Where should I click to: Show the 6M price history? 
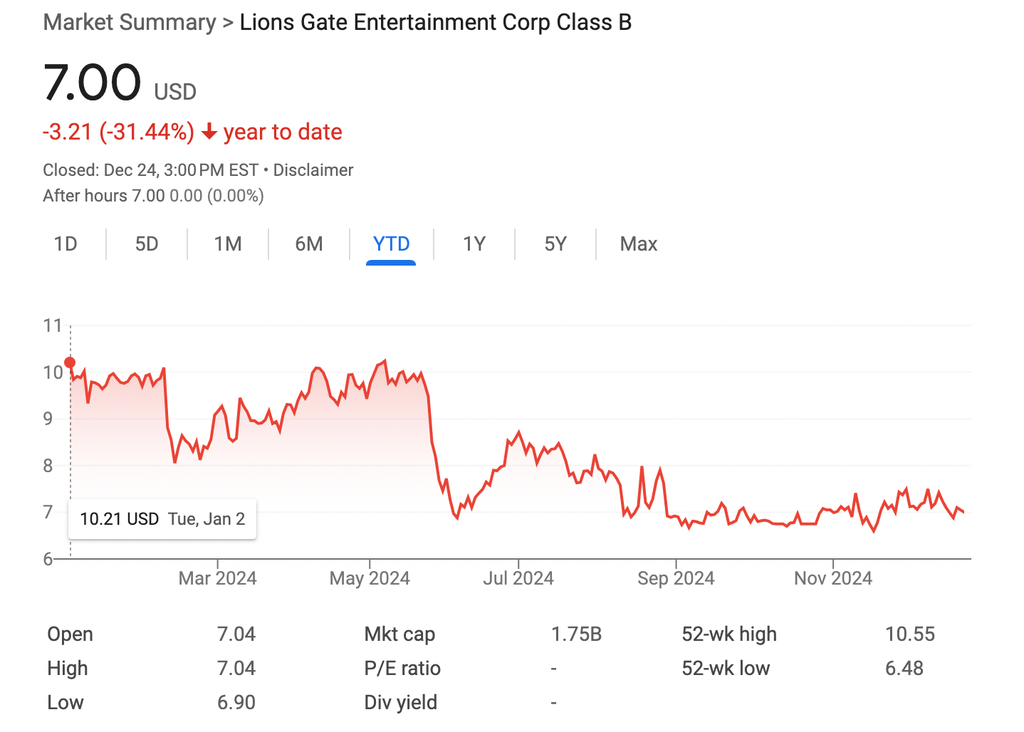[309, 244]
